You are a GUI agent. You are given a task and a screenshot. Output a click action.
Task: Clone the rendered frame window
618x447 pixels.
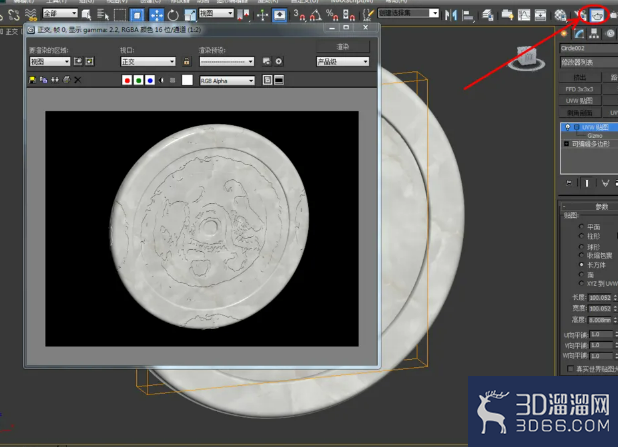[x=55, y=80]
